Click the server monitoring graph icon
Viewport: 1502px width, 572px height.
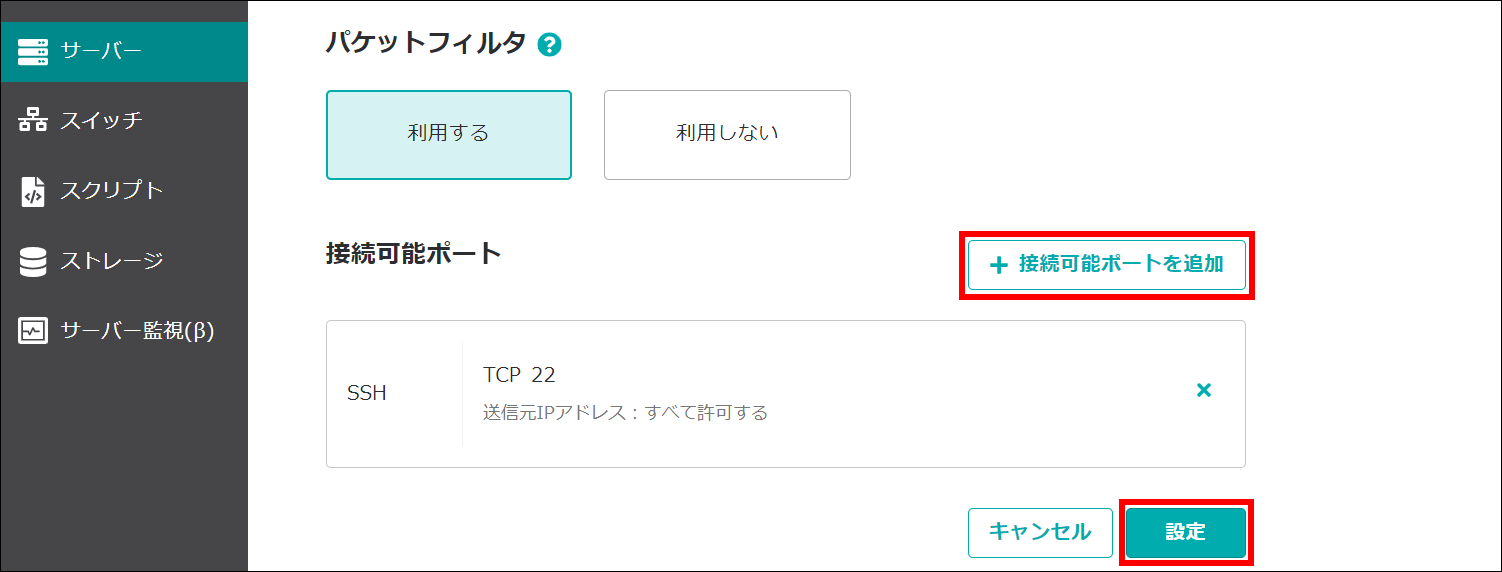coord(33,331)
